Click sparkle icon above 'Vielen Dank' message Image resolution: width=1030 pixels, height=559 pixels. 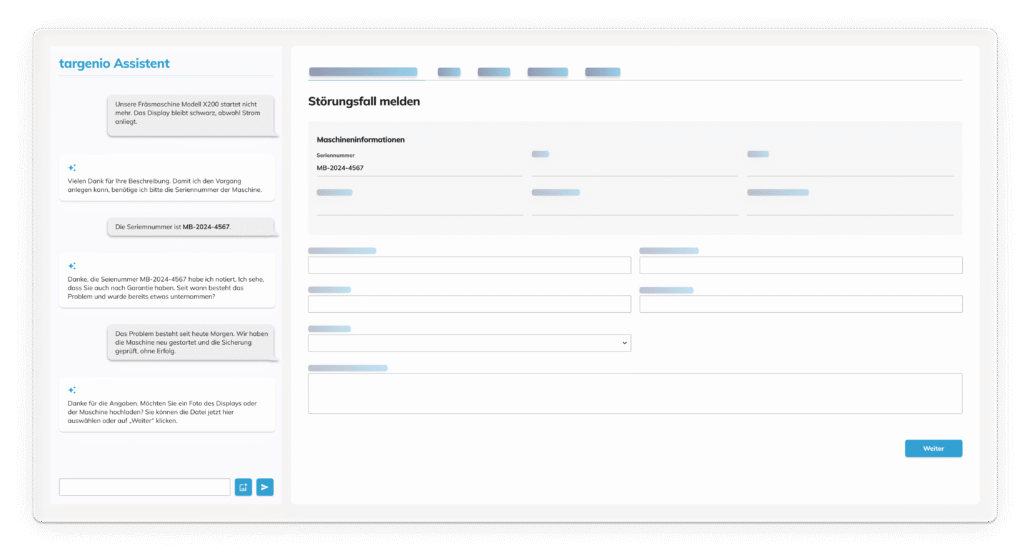(72, 168)
